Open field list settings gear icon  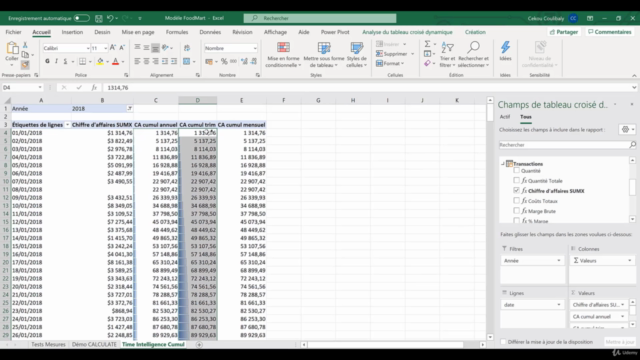point(625,129)
